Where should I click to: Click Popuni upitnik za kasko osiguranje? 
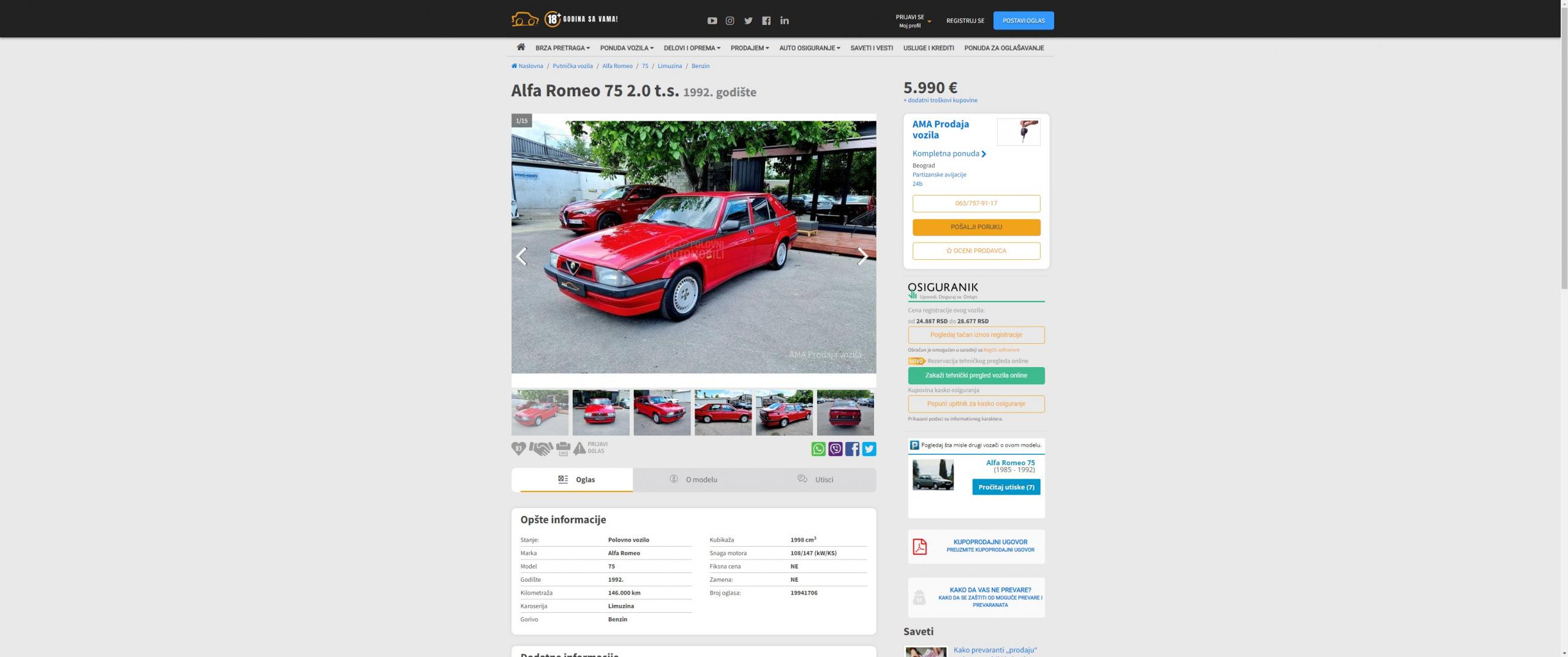(x=976, y=404)
